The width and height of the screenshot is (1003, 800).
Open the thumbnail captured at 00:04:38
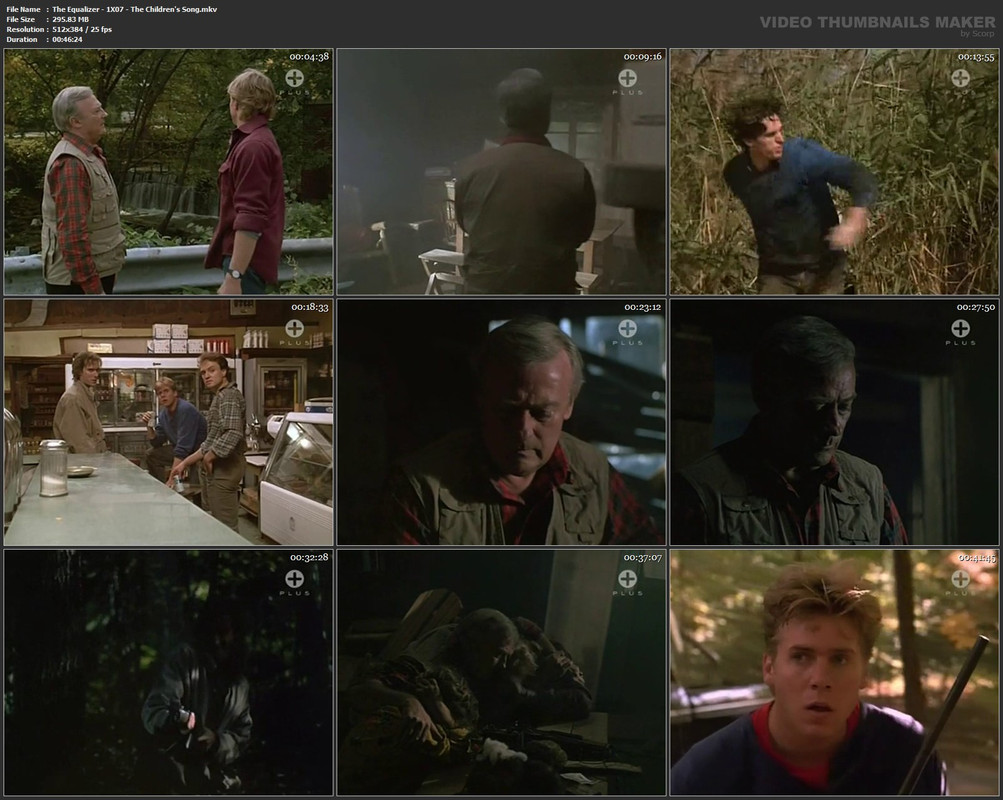click(x=168, y=171)
